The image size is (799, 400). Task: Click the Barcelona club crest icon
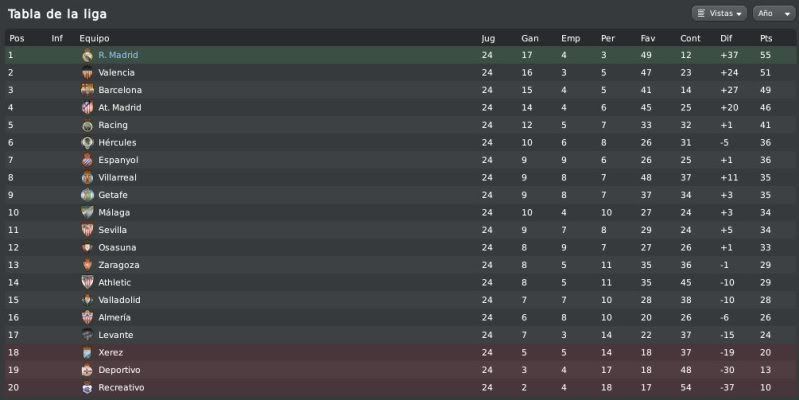click(x=87, y=90)
